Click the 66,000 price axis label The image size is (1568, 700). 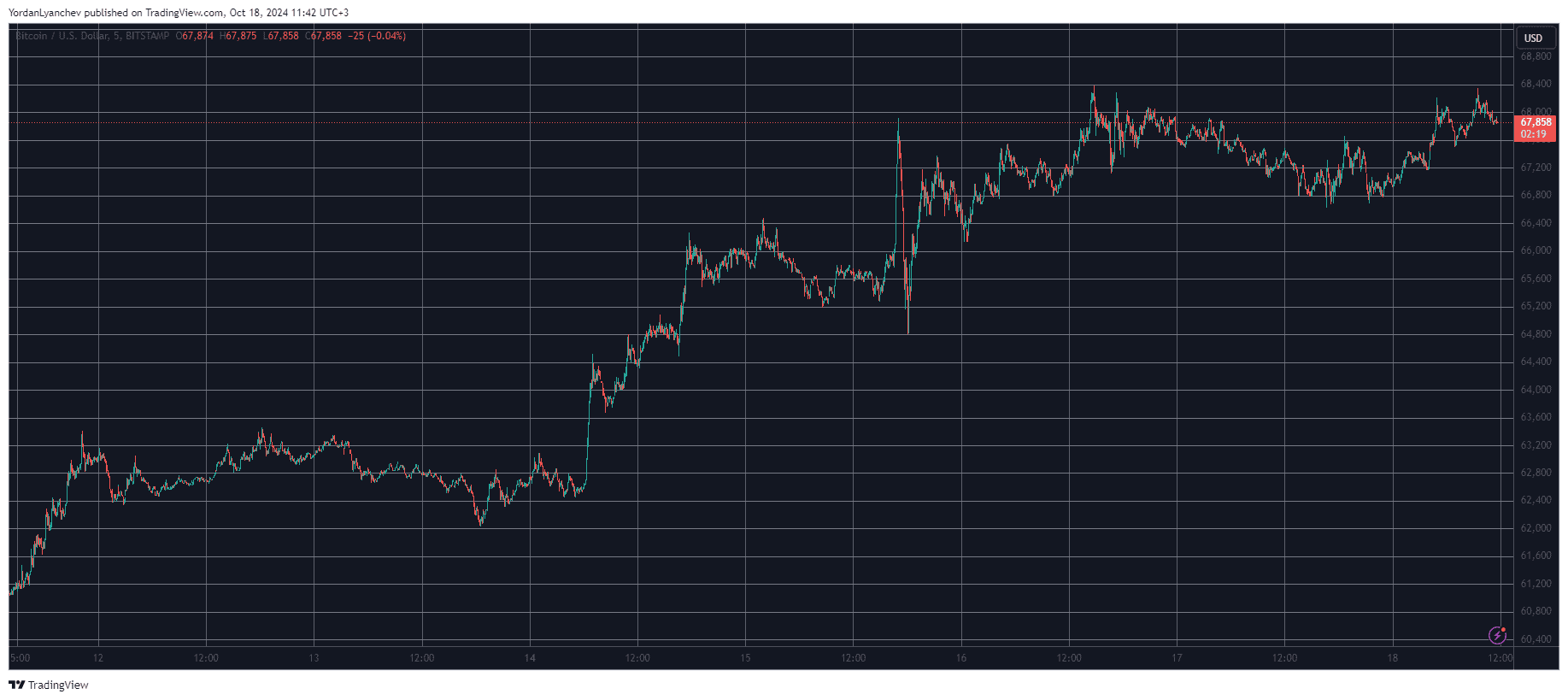click(x=1536, y=250)
